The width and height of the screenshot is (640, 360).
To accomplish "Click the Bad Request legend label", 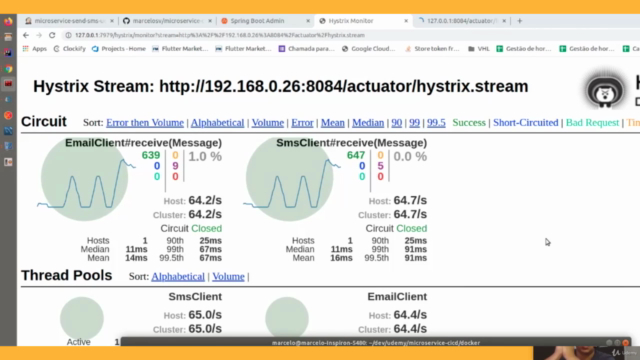I will tap(592, 122).
